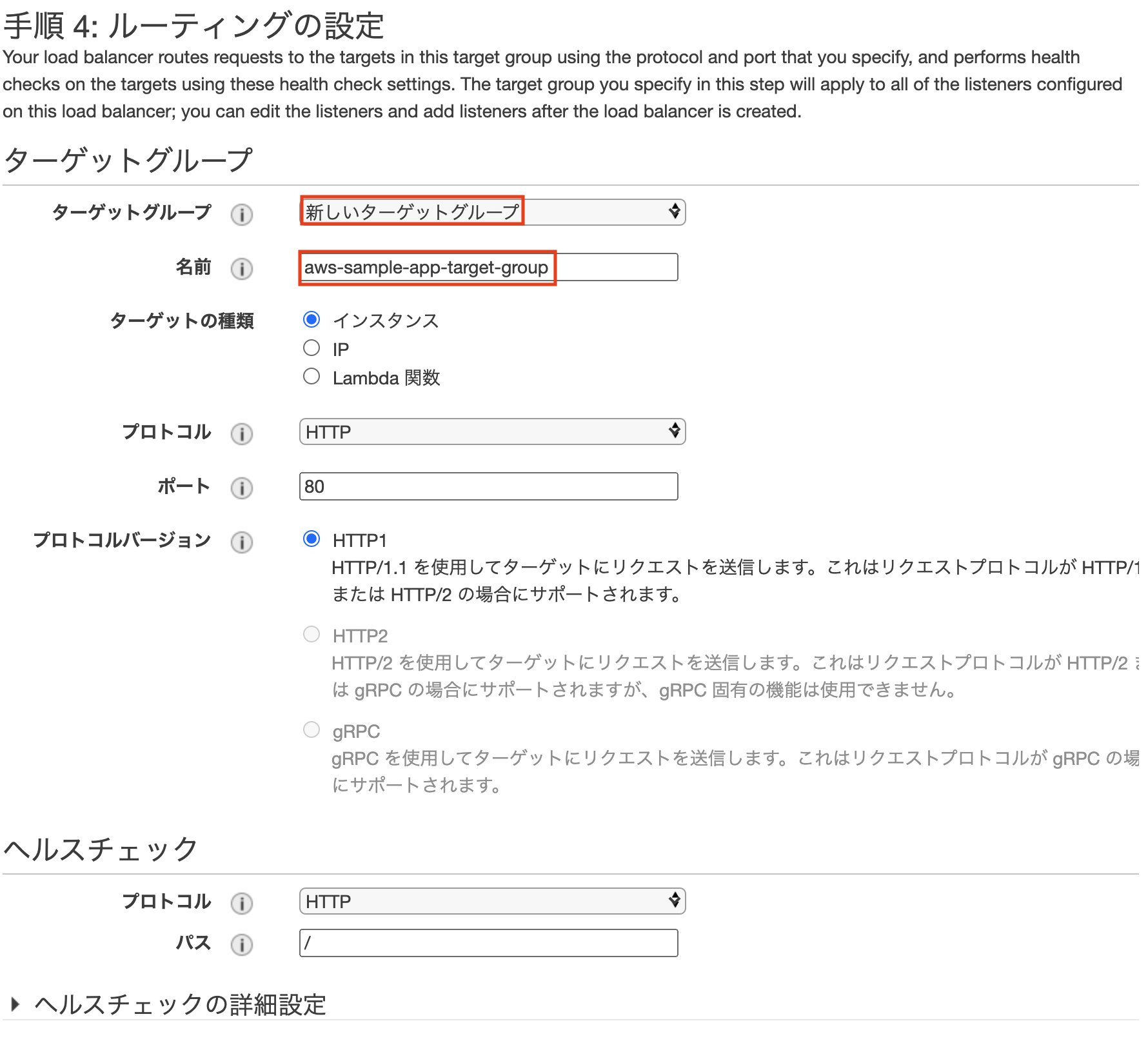Image resolution: width=1148 pixels, height=1041 pixels.
Task: Click the インスタンス option label text
Action: [x=386, y=321]
